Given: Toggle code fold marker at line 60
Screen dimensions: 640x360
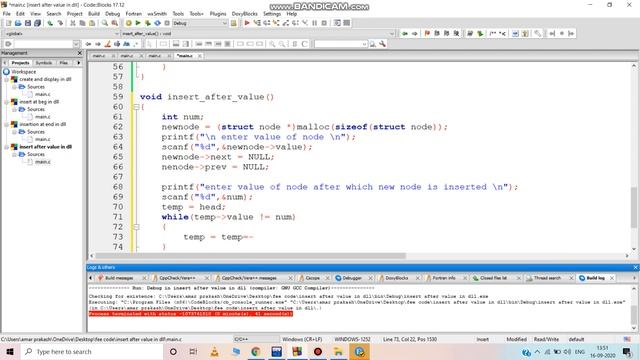Looking at the screenshot, I should click(137, 107).
